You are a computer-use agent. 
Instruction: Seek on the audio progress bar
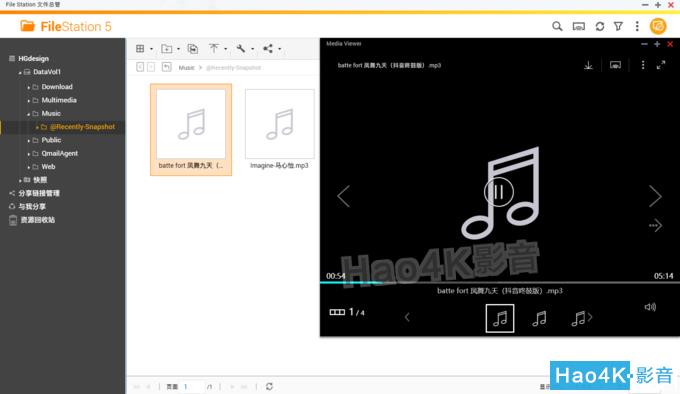coord(500,283)
